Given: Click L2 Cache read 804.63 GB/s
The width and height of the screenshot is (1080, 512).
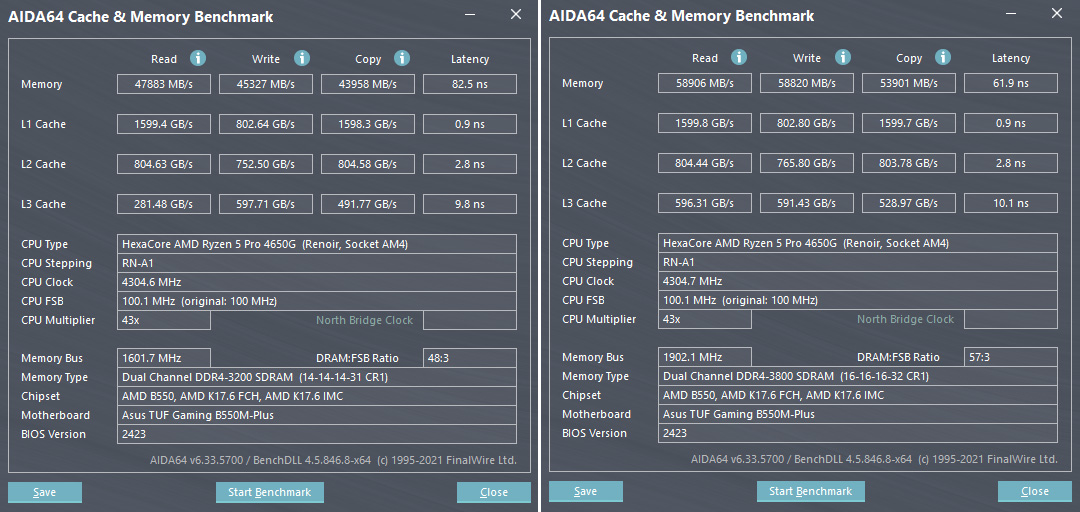Looking at the screenshot, I should pos(164,164).
